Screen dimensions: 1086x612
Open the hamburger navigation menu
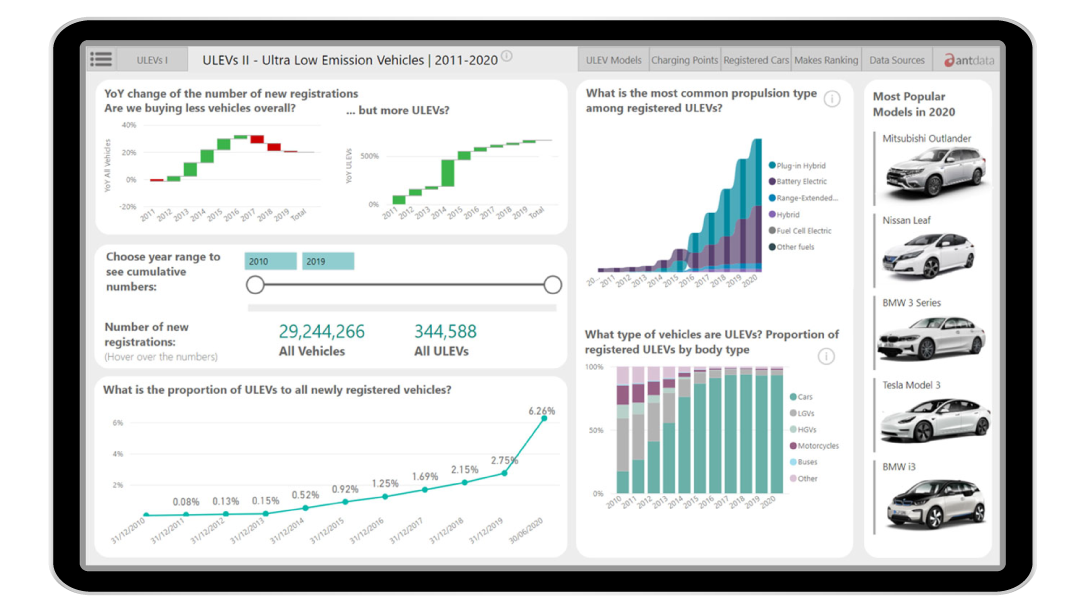tap(101, 58)
